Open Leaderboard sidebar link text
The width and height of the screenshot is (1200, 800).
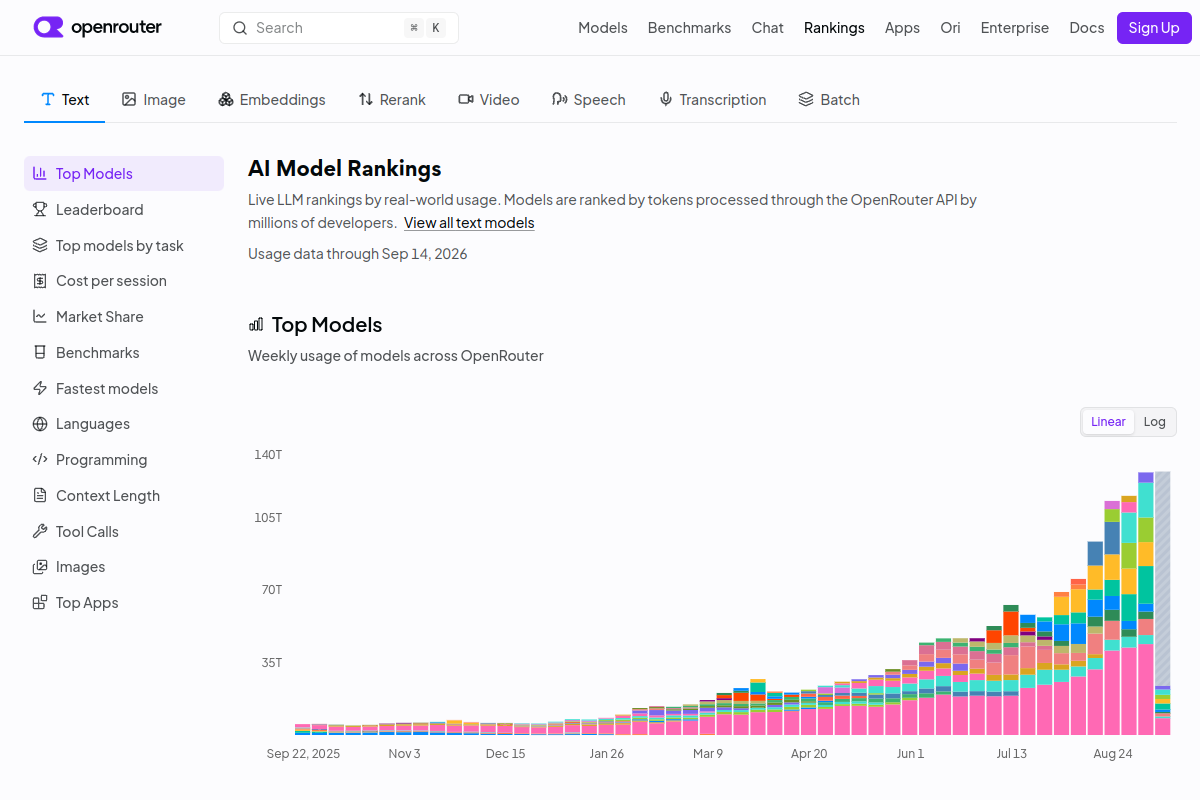tap(99, 210)
